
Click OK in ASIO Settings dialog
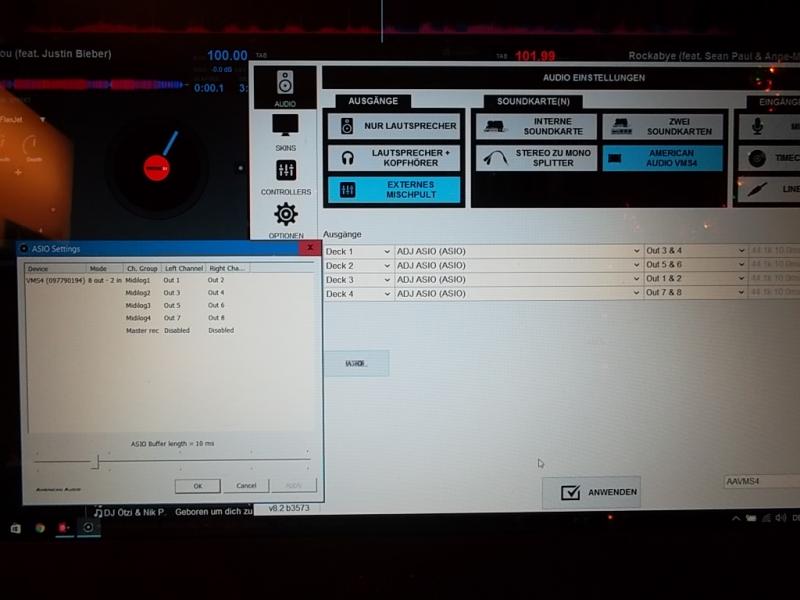197,486
